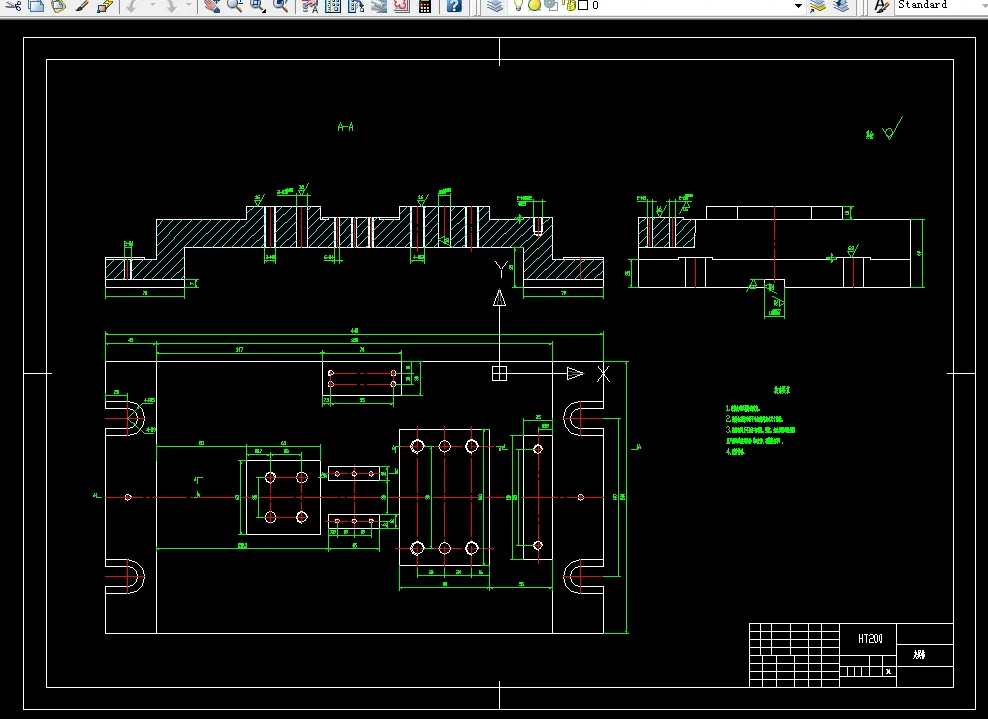Image resolution: width=988 pixels, height=719 pixels.
Task: Open the Undo history dropdown arrow
Action: click(x=152, y=6)
